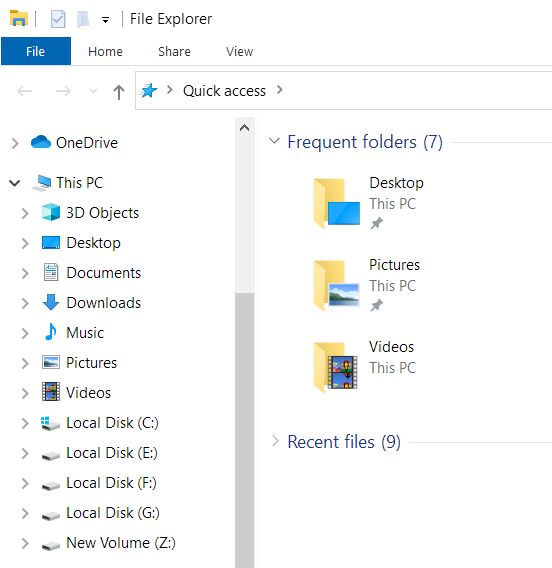Image resolution: width=552 pixels, height=568 pixels.
Task: Open the chevron before Quick access in address bar
Action: [x=170, y=89]
